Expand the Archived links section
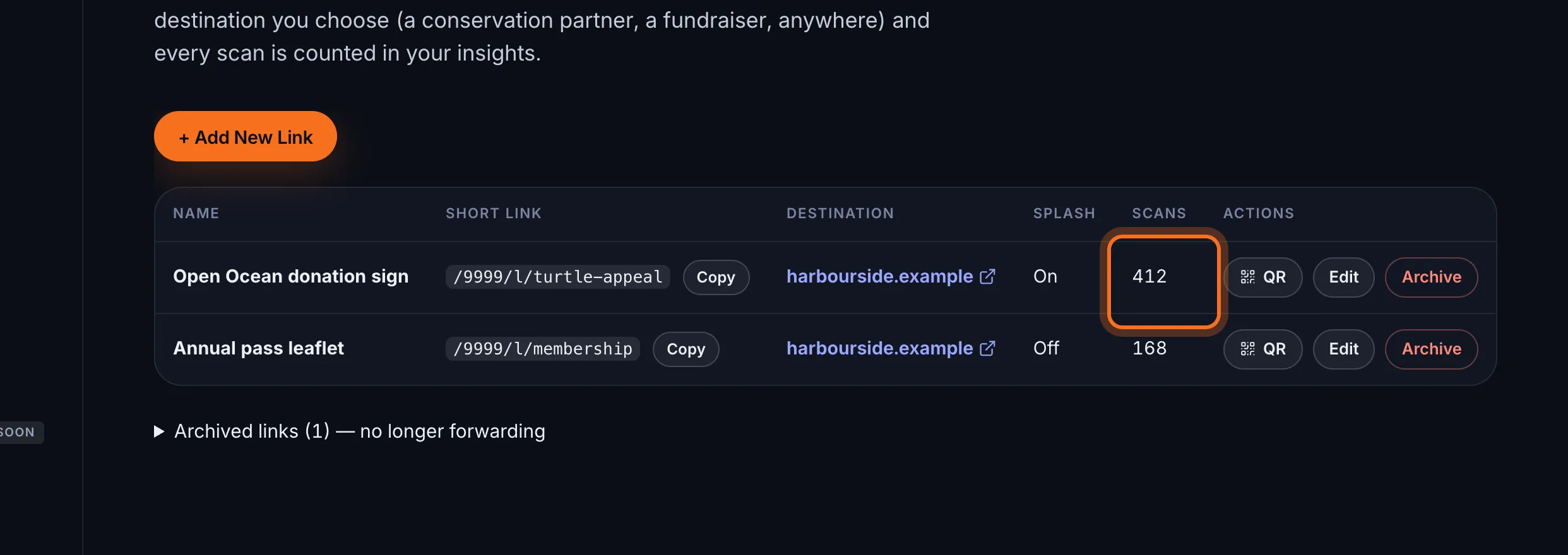This screenshot has height=555, width=1568. 359,431
